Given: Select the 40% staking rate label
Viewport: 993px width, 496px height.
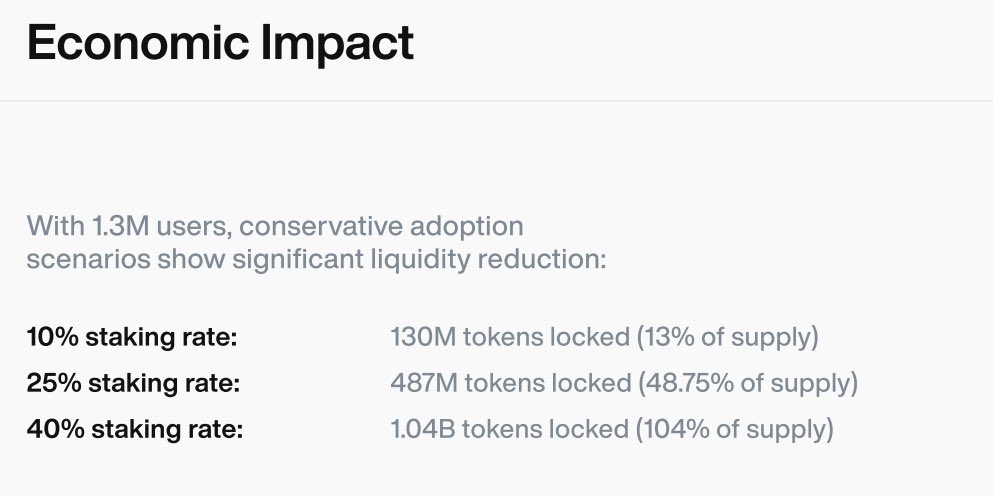Looking at the screenshot, I should pyautogui.click(x=134, y=429).
